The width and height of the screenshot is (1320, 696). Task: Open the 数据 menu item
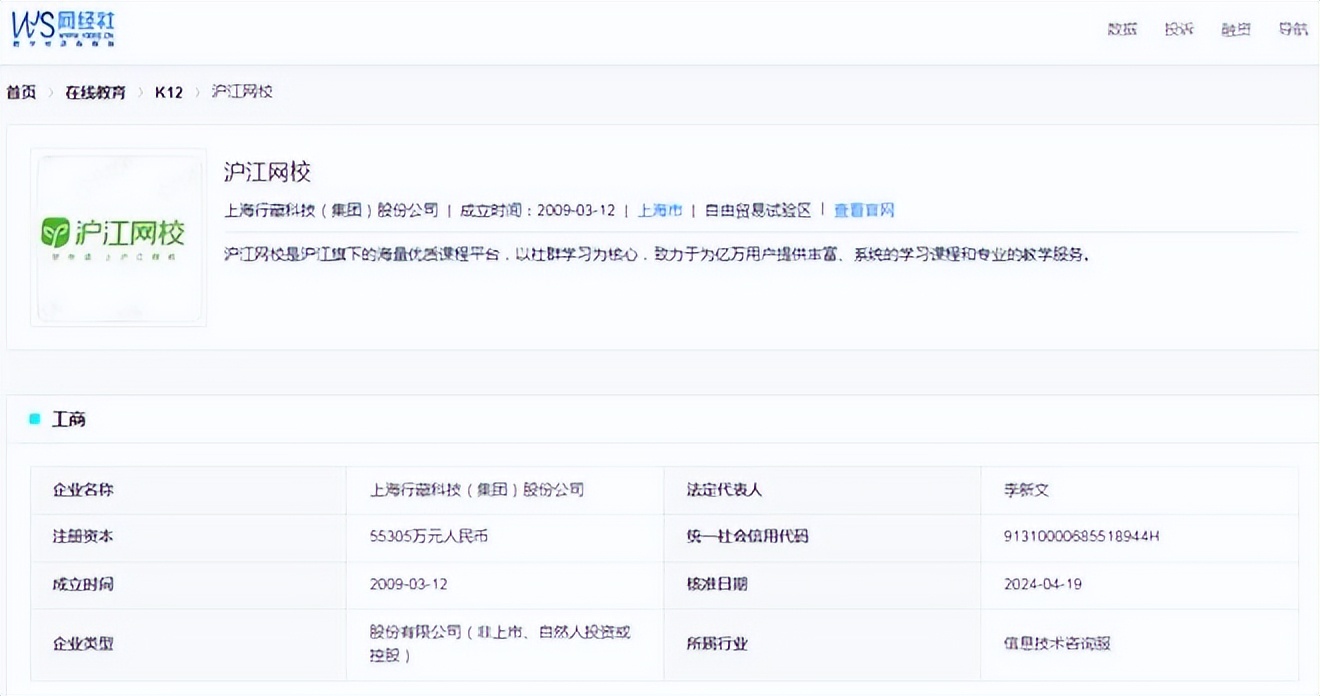pyautogui.click(x=1122, y=29)
